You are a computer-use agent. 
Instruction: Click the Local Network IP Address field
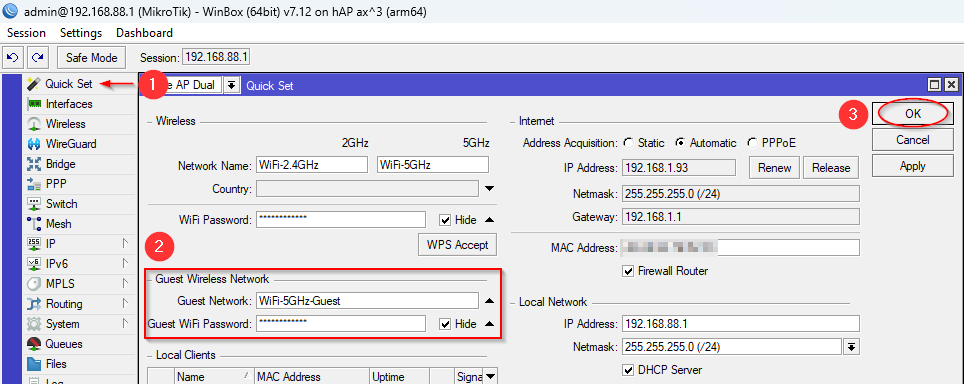pyautogui.click(x=741, y=324)
